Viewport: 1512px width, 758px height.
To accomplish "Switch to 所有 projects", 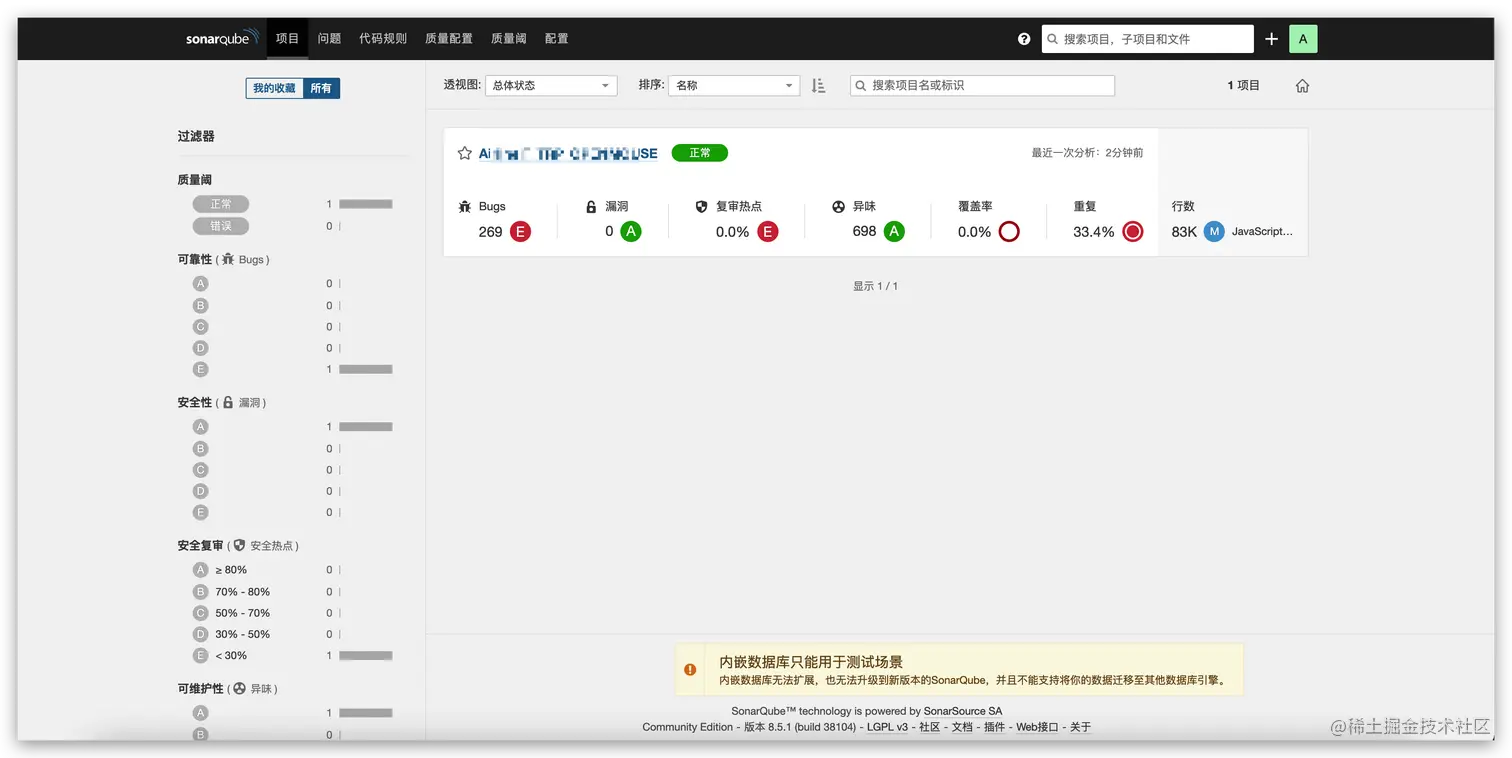I will click(321, 88).
